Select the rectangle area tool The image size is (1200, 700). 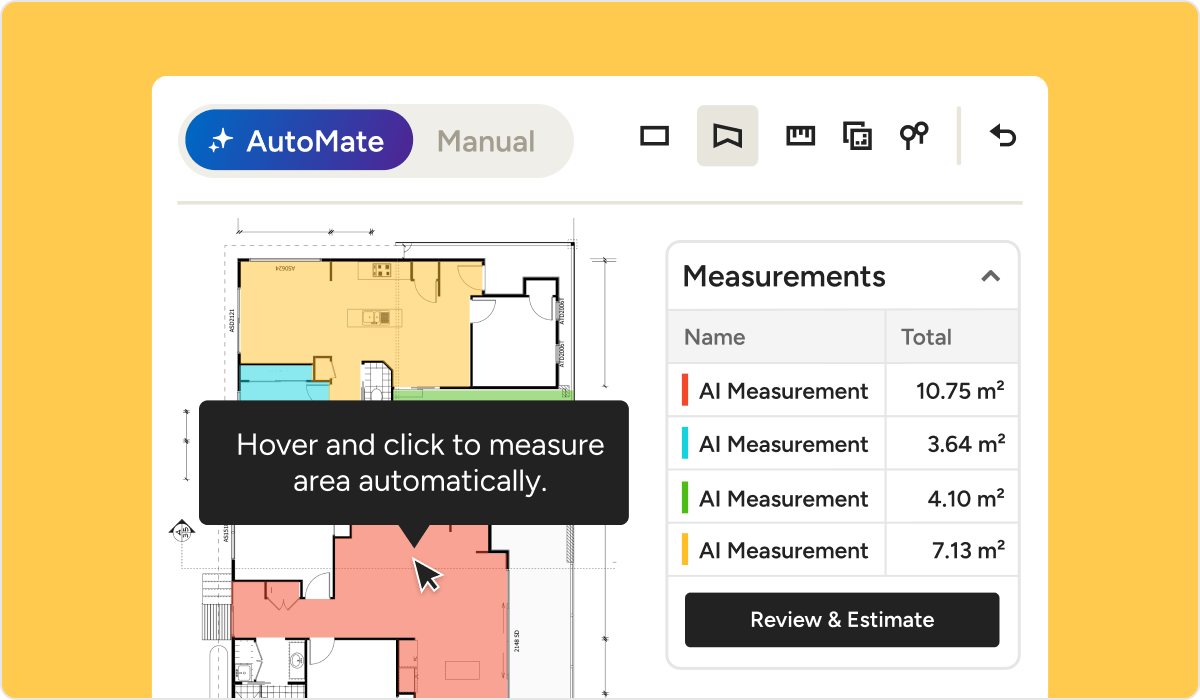pyautogui.click(x=654, y=136)
